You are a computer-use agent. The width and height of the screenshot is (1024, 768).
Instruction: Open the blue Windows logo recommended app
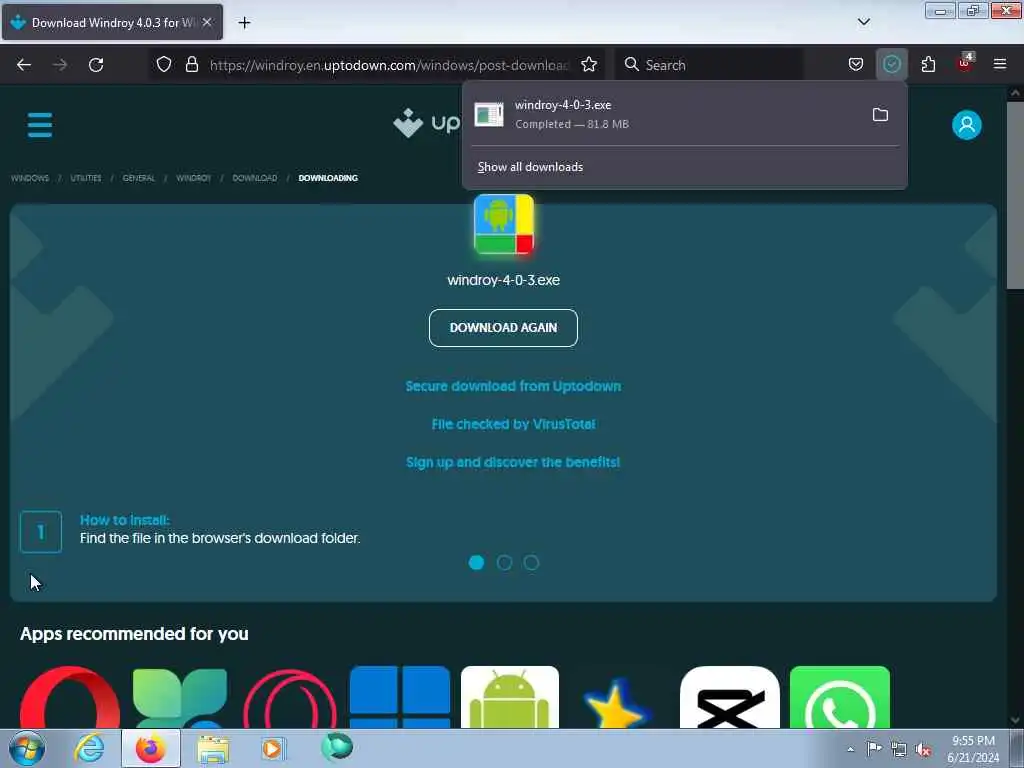[400, 697]
